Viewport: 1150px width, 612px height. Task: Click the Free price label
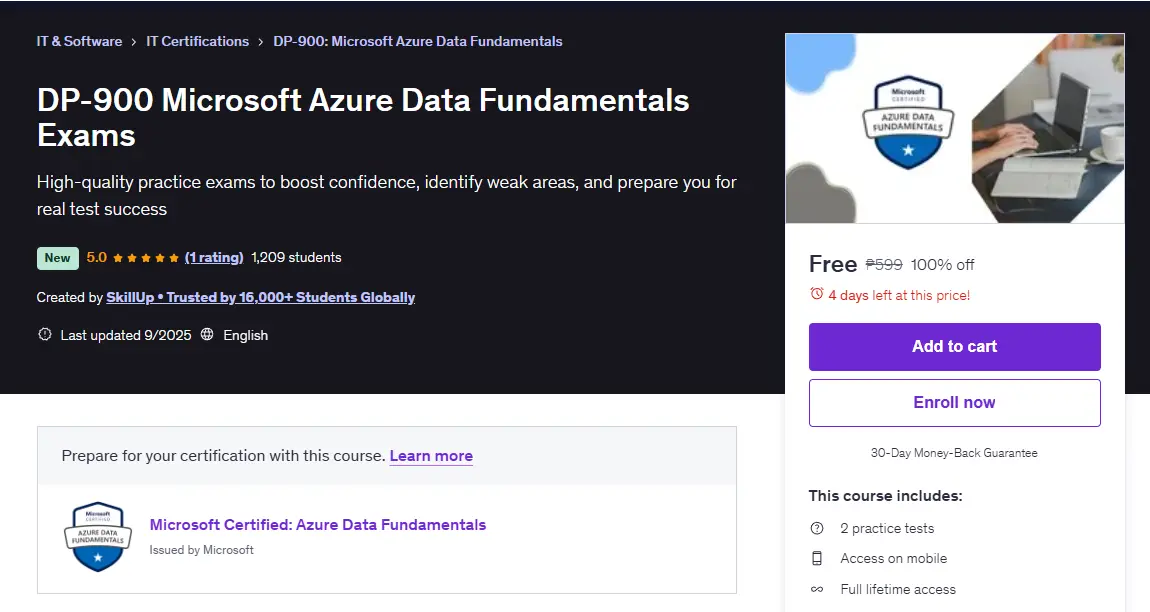[x=832, y=264]
